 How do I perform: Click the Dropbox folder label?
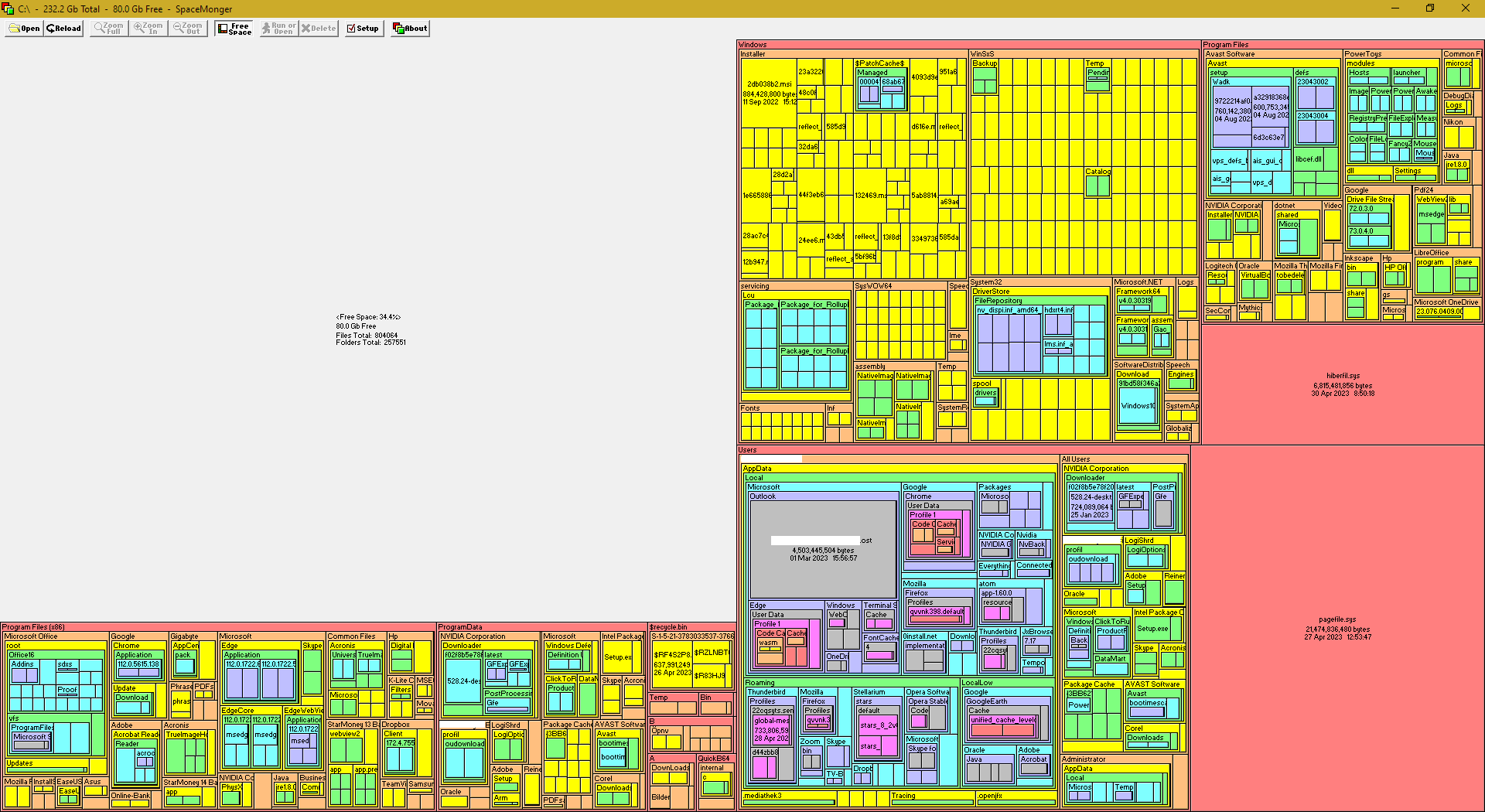pos(395,725)
